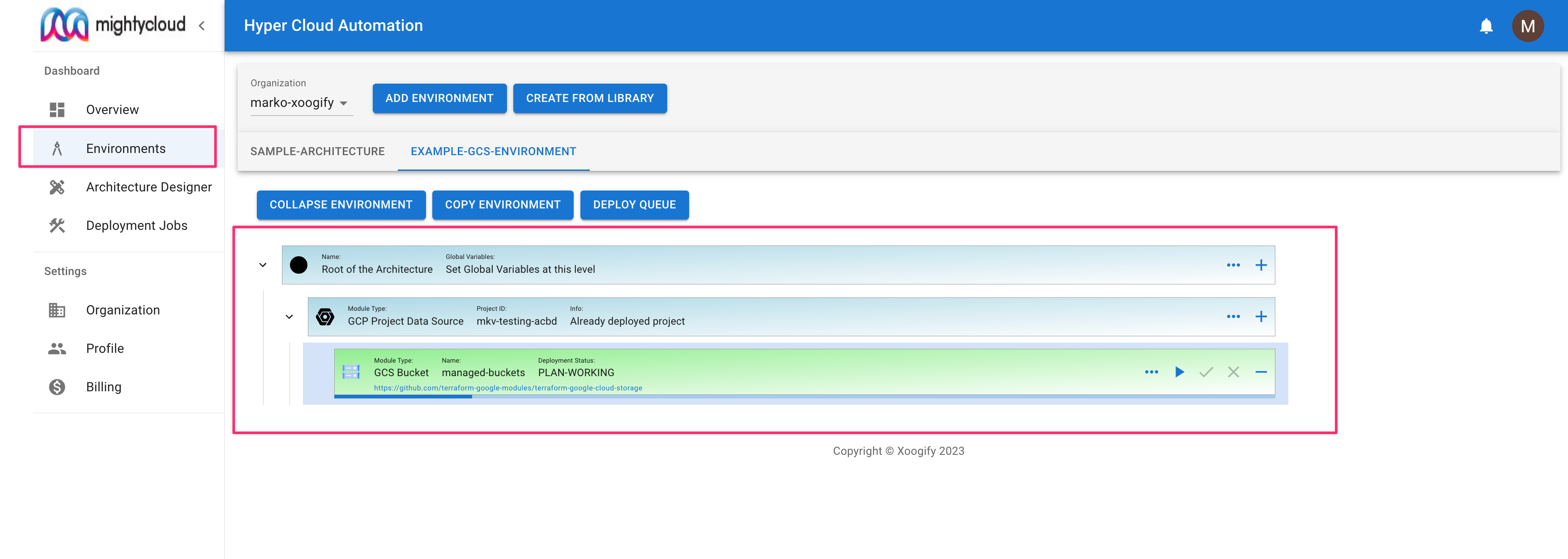The image size is (1568, 559).
Task: Select the EXAMPLE-GCS-ENVIRONMENT tab
Action: [x=493, y=152]
